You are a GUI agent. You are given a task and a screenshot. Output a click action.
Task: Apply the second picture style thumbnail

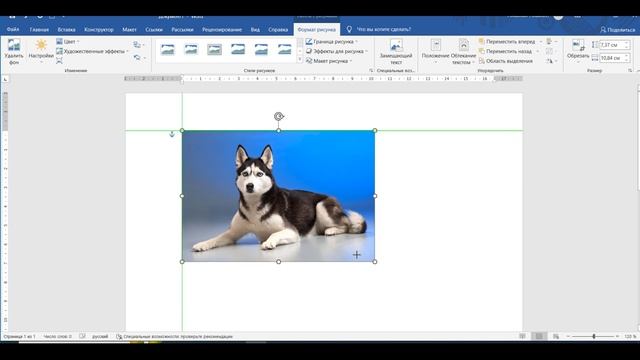[191, 49]
